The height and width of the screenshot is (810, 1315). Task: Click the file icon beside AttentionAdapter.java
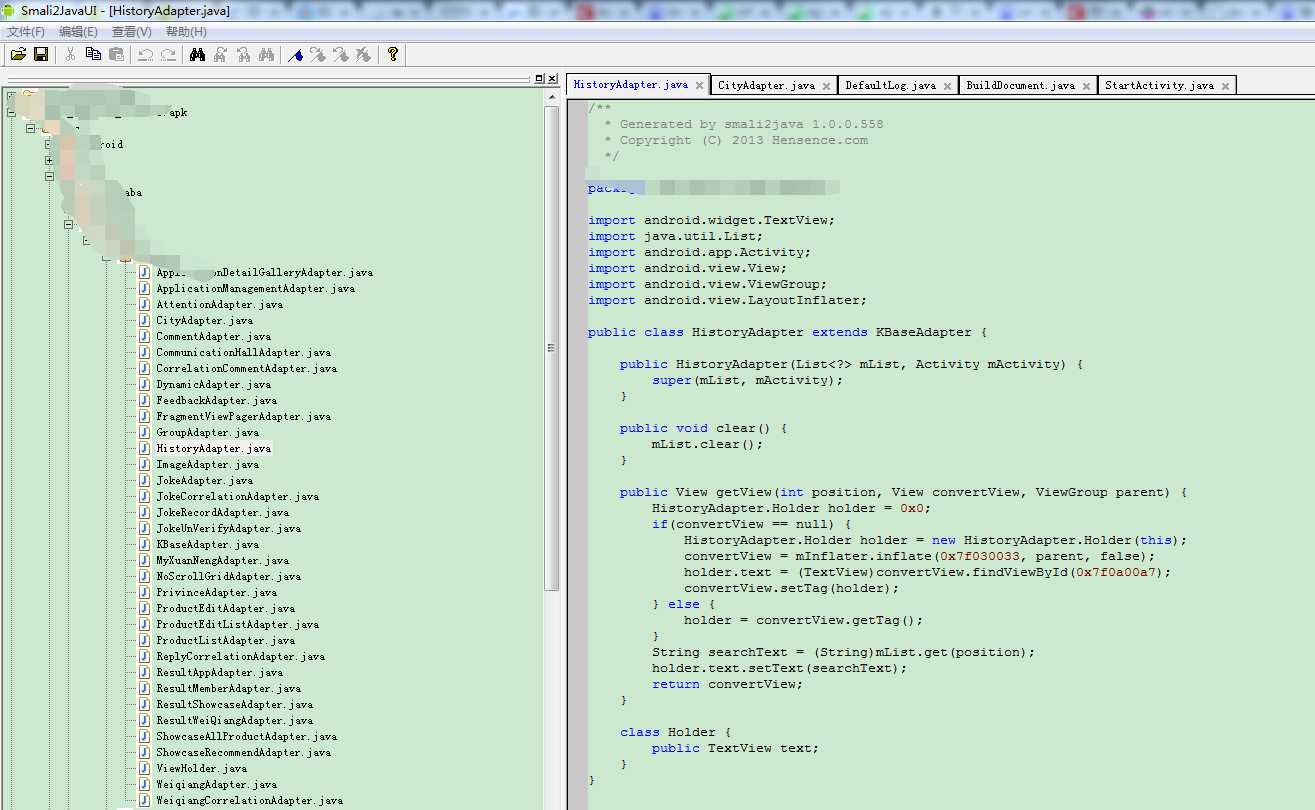(144, 304)
